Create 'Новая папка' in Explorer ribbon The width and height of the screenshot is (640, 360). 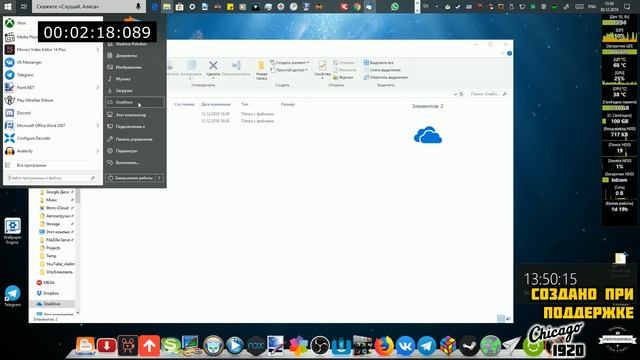click(261, 70)
